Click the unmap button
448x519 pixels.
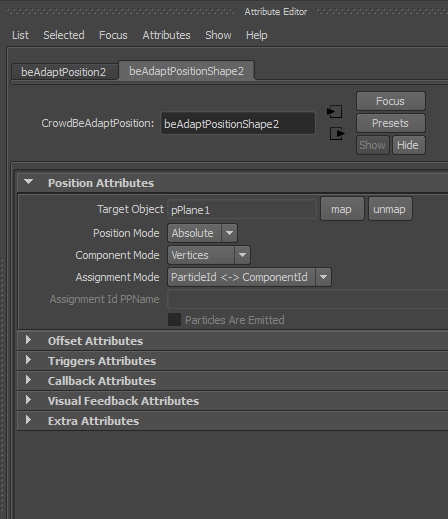390,209
